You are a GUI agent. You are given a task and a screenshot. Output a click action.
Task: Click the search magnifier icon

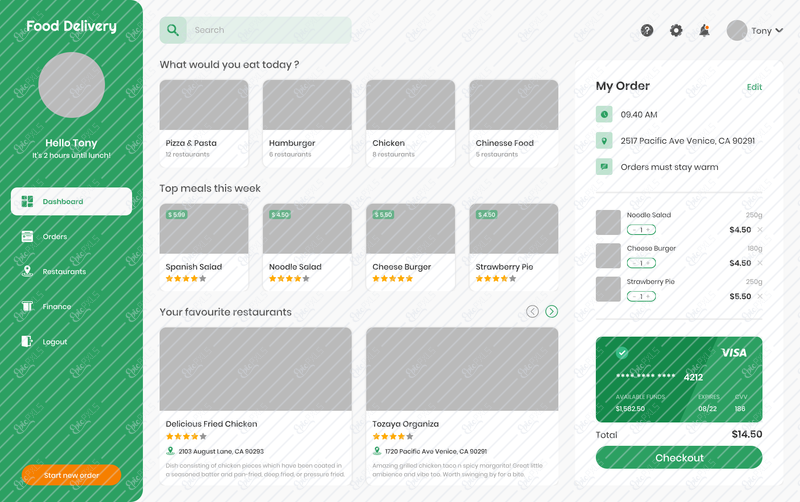pos(173,30)
